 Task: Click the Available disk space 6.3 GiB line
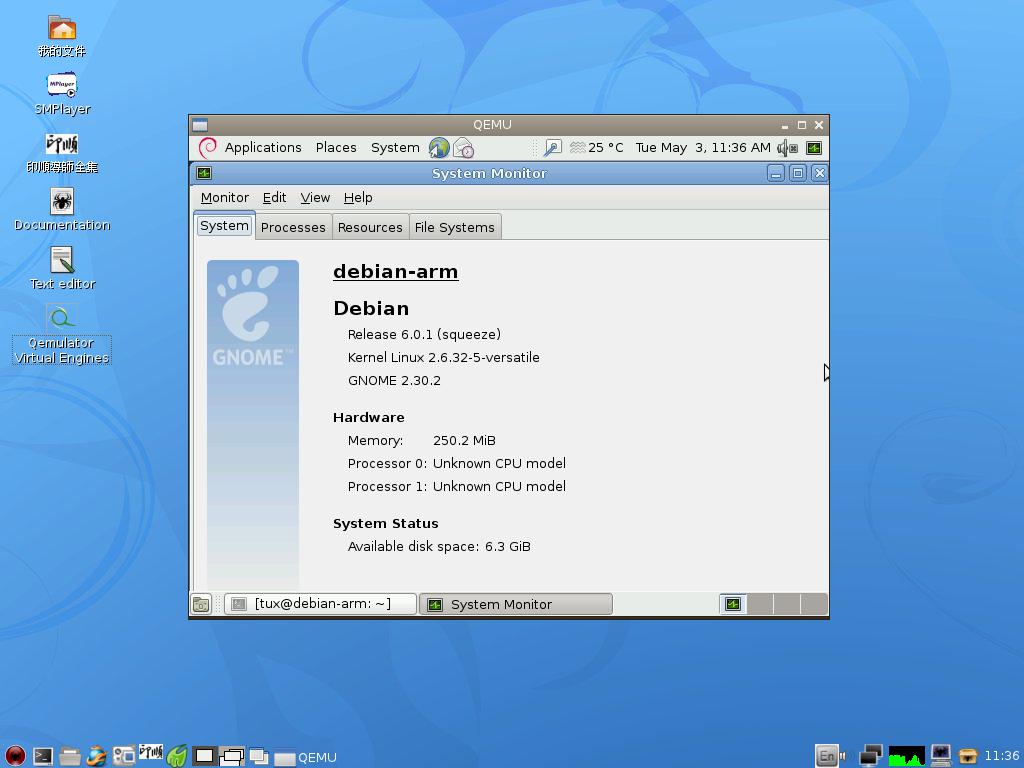(x=439, y=547)
